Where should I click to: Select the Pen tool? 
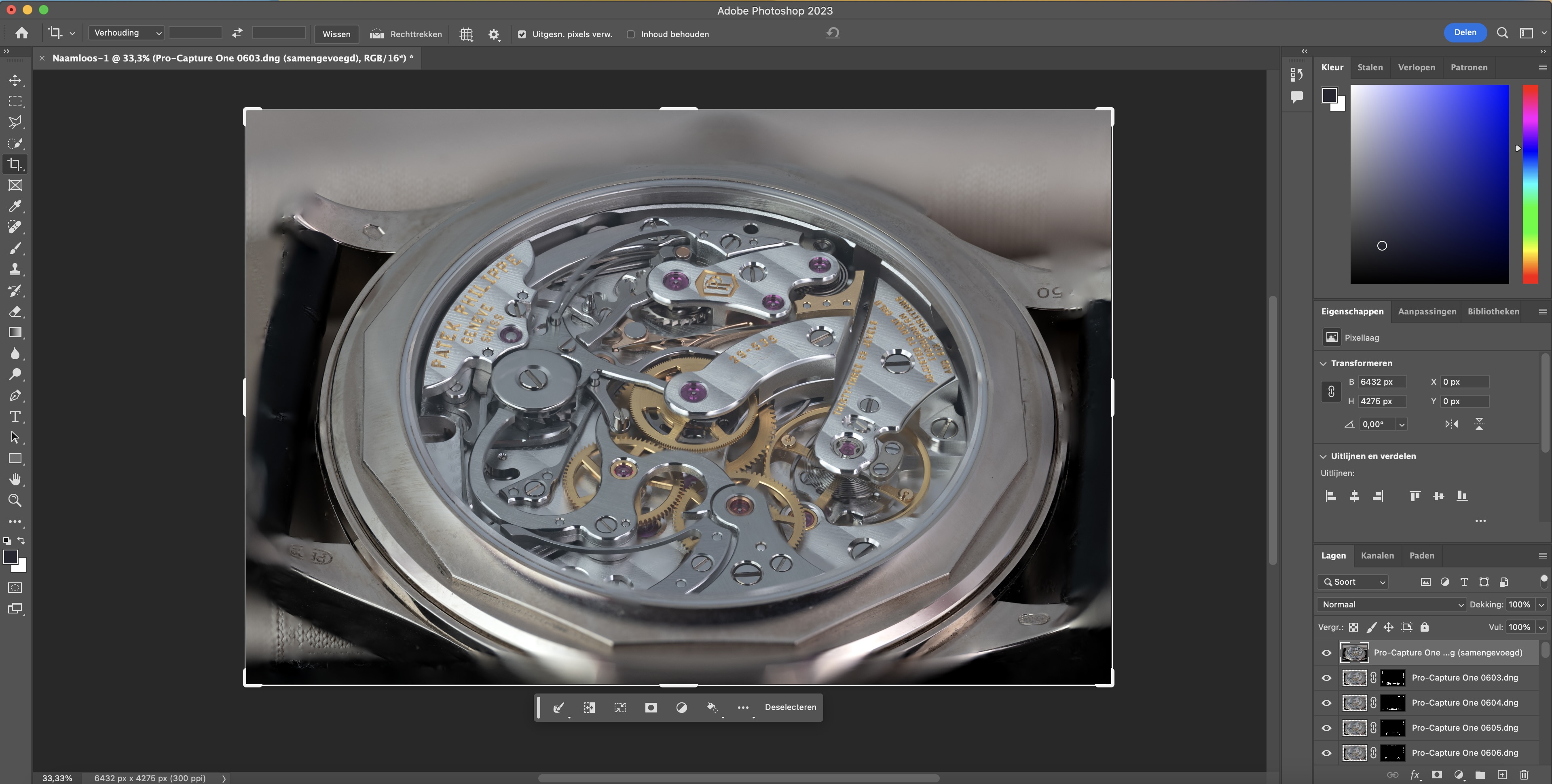(x=15, y=396)
